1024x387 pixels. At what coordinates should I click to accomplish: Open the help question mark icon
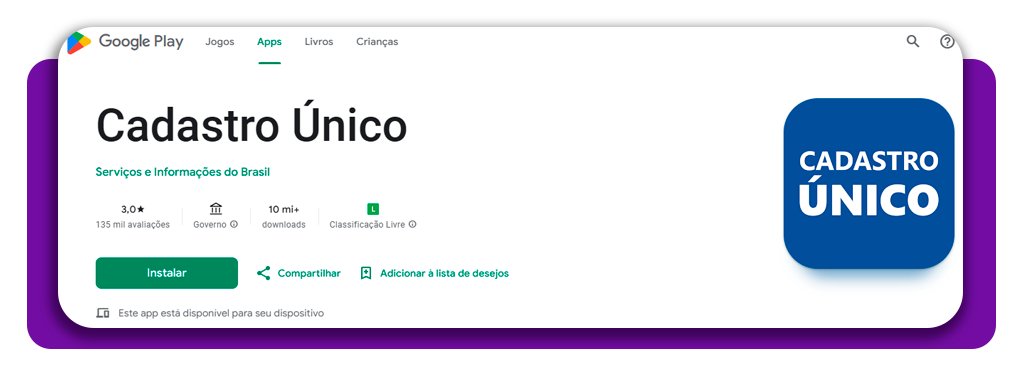point(947,42)
